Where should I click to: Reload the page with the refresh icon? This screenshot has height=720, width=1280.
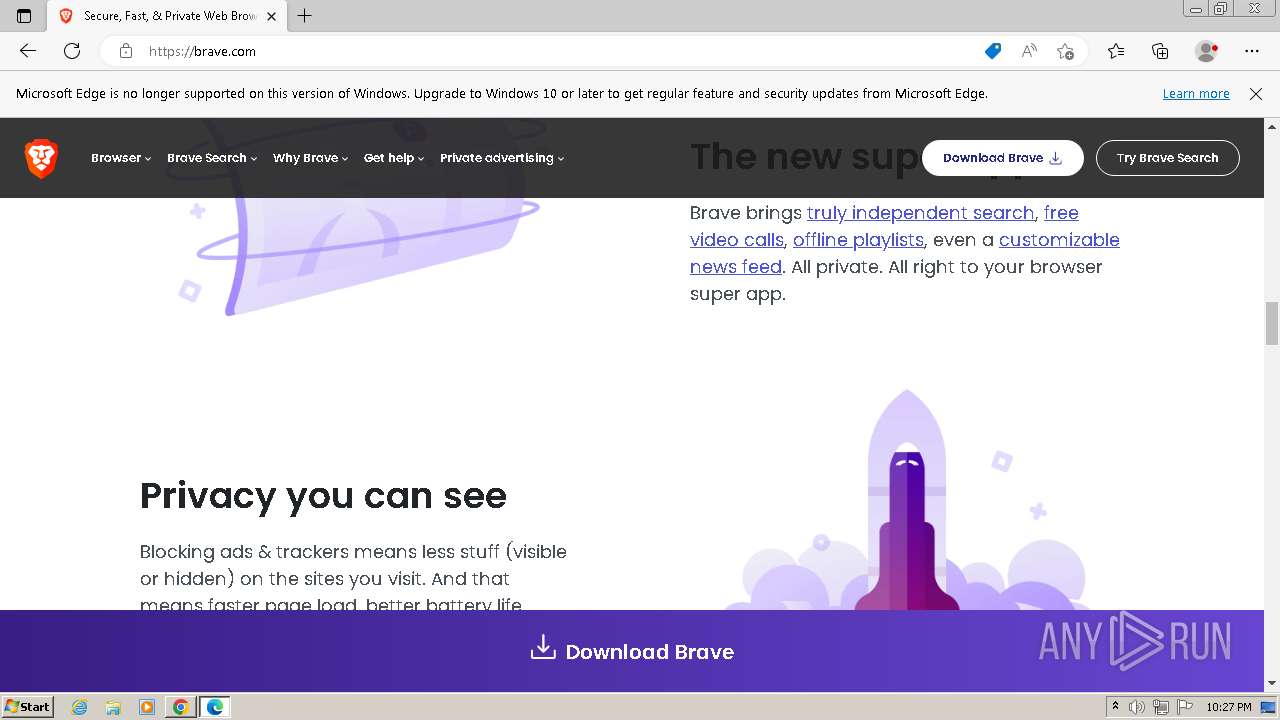click(x=72, y=51)
